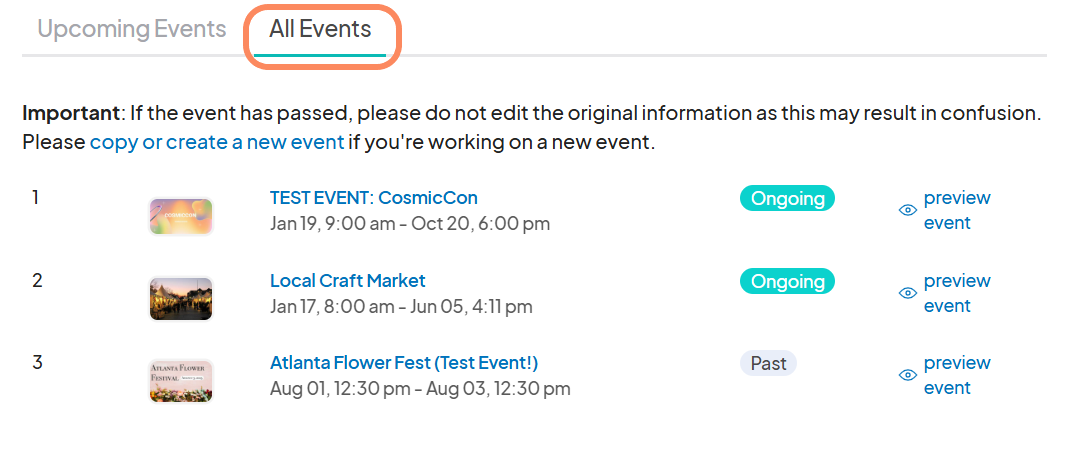Click the eye icon beside CosmicCon preview
The image size is (1065, 464).
point(908,210)
